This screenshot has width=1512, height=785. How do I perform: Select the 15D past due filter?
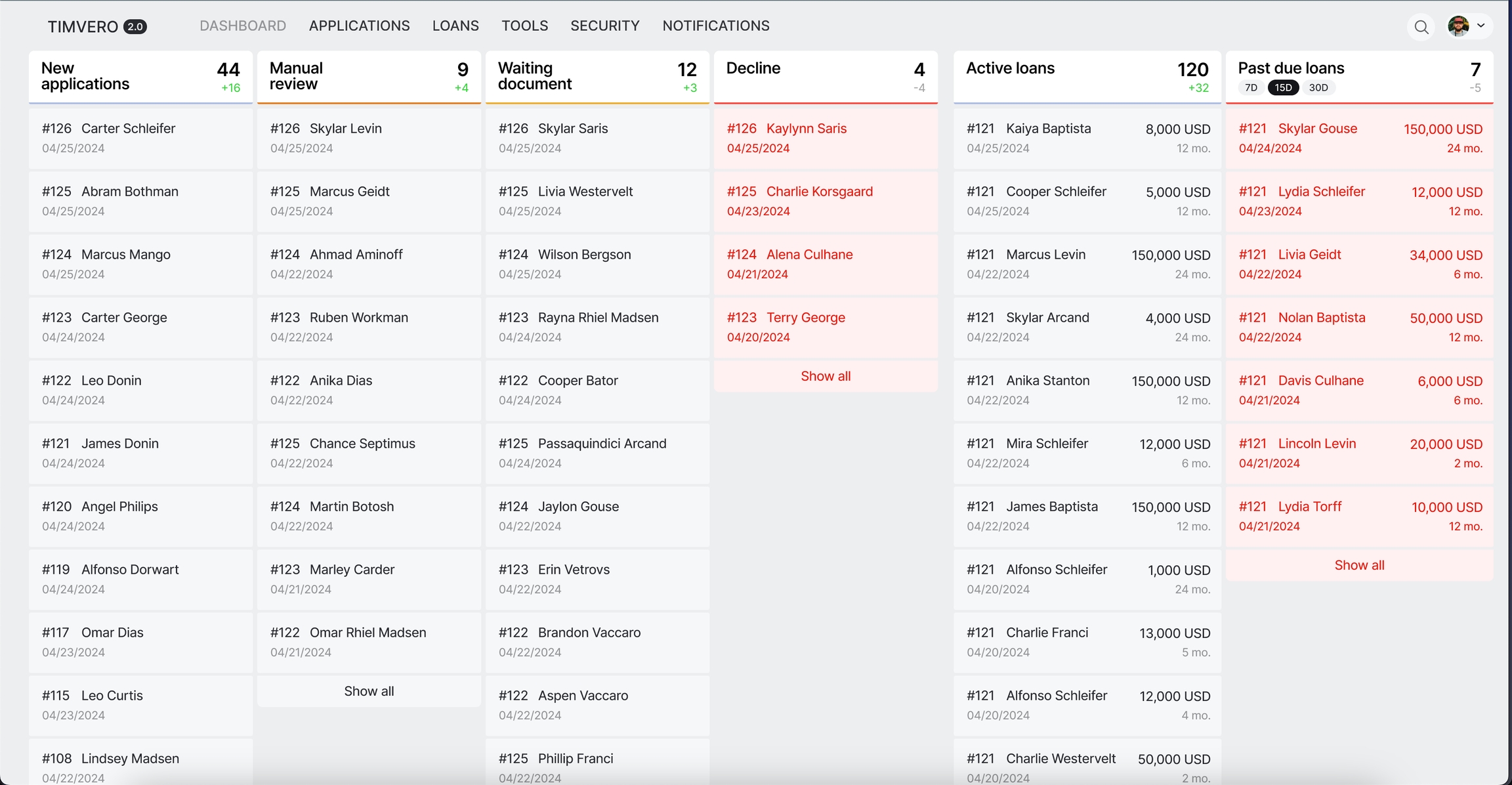pyautogui.click(x=1283, y=88)
